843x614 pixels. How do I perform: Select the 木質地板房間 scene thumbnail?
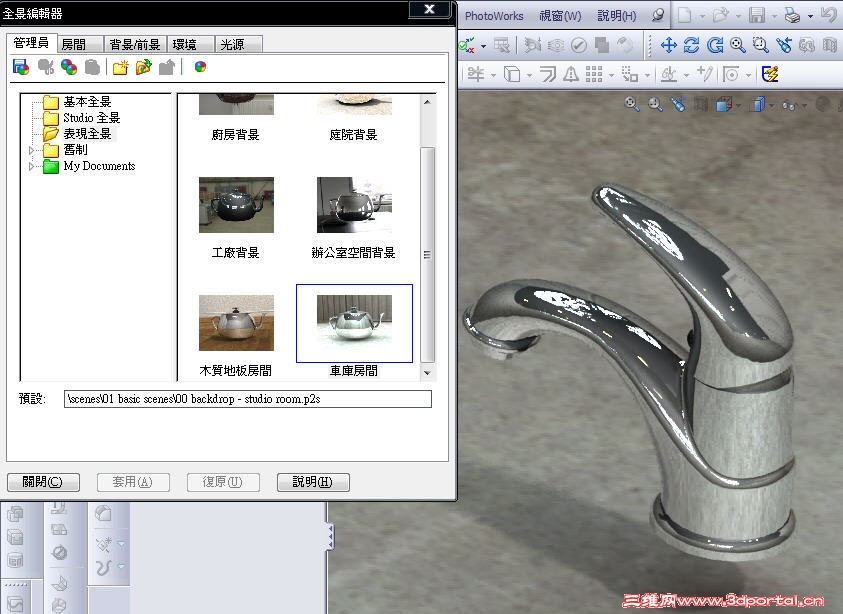[x=236, y=323]
